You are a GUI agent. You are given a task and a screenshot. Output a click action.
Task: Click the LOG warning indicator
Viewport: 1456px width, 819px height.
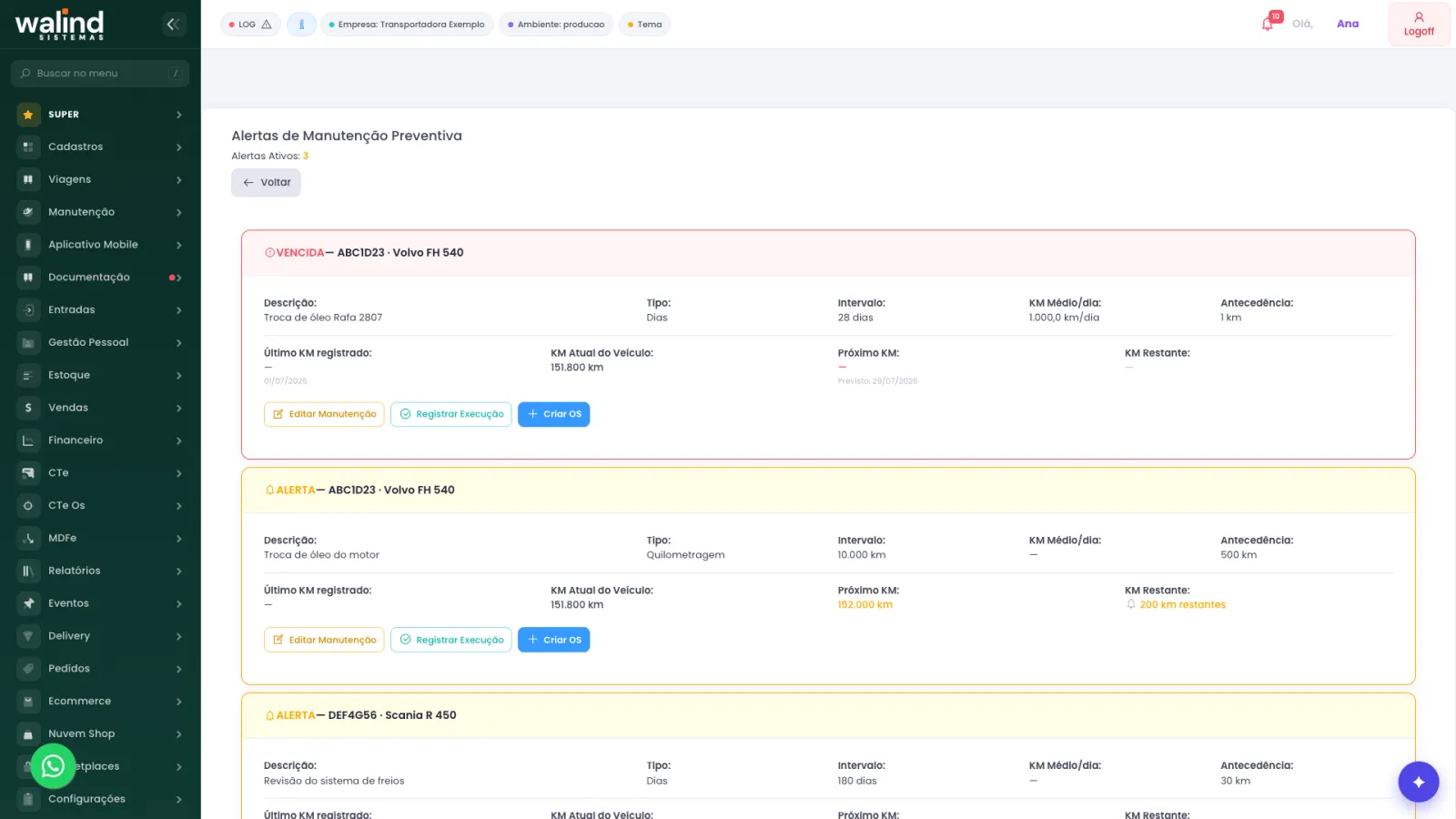click(x=250, y=25)
